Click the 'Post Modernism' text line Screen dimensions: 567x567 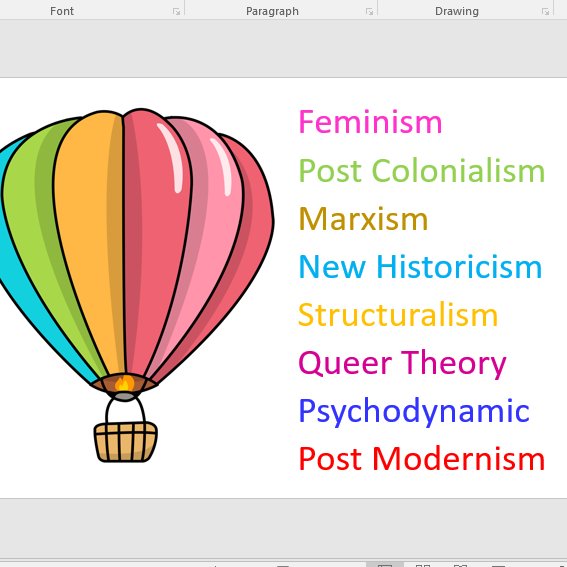422,458
